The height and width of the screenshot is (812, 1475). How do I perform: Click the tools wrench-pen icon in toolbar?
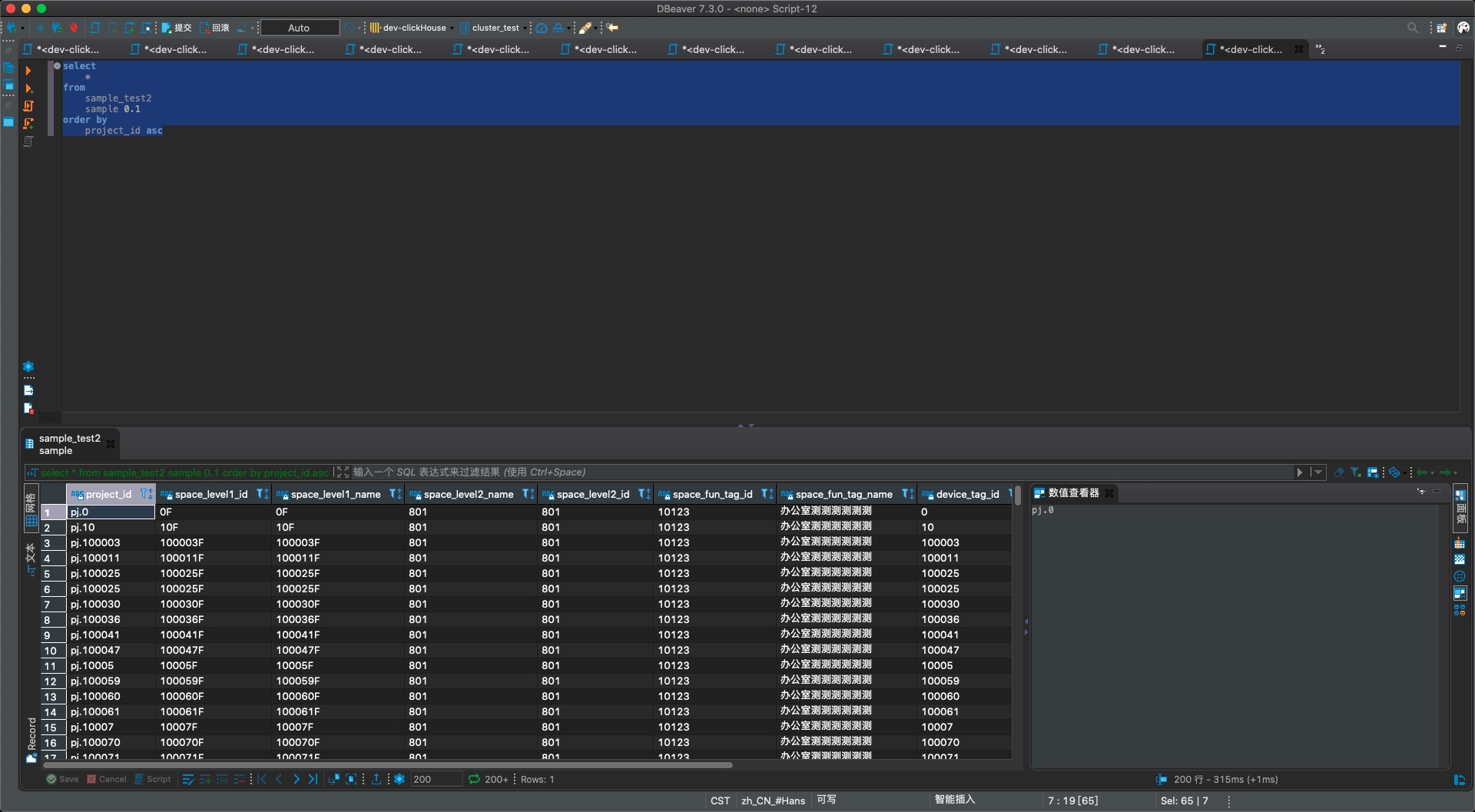(x=585, y=28)
